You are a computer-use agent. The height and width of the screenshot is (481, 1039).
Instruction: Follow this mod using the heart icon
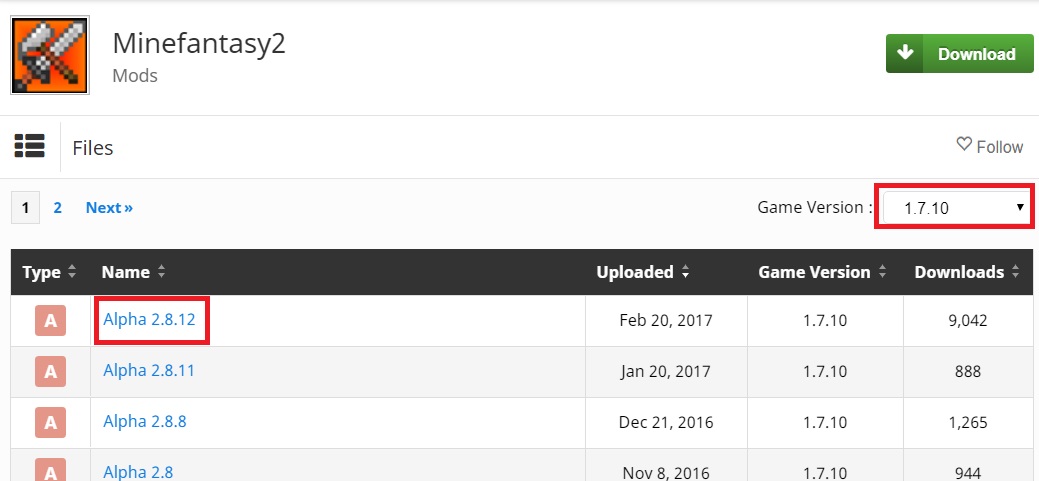pyautogui.click(x=989, y=147)
